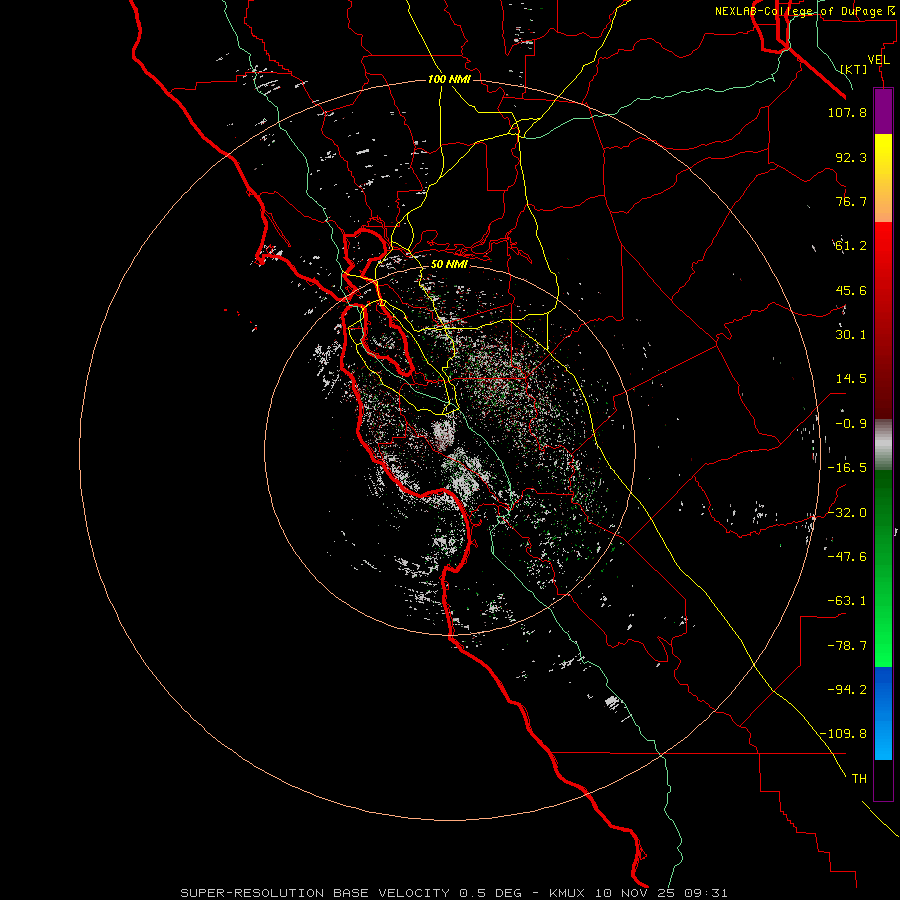900x900 pixels.
Task: Click the 92.3 velocity scale value
Action: (851, 157)
